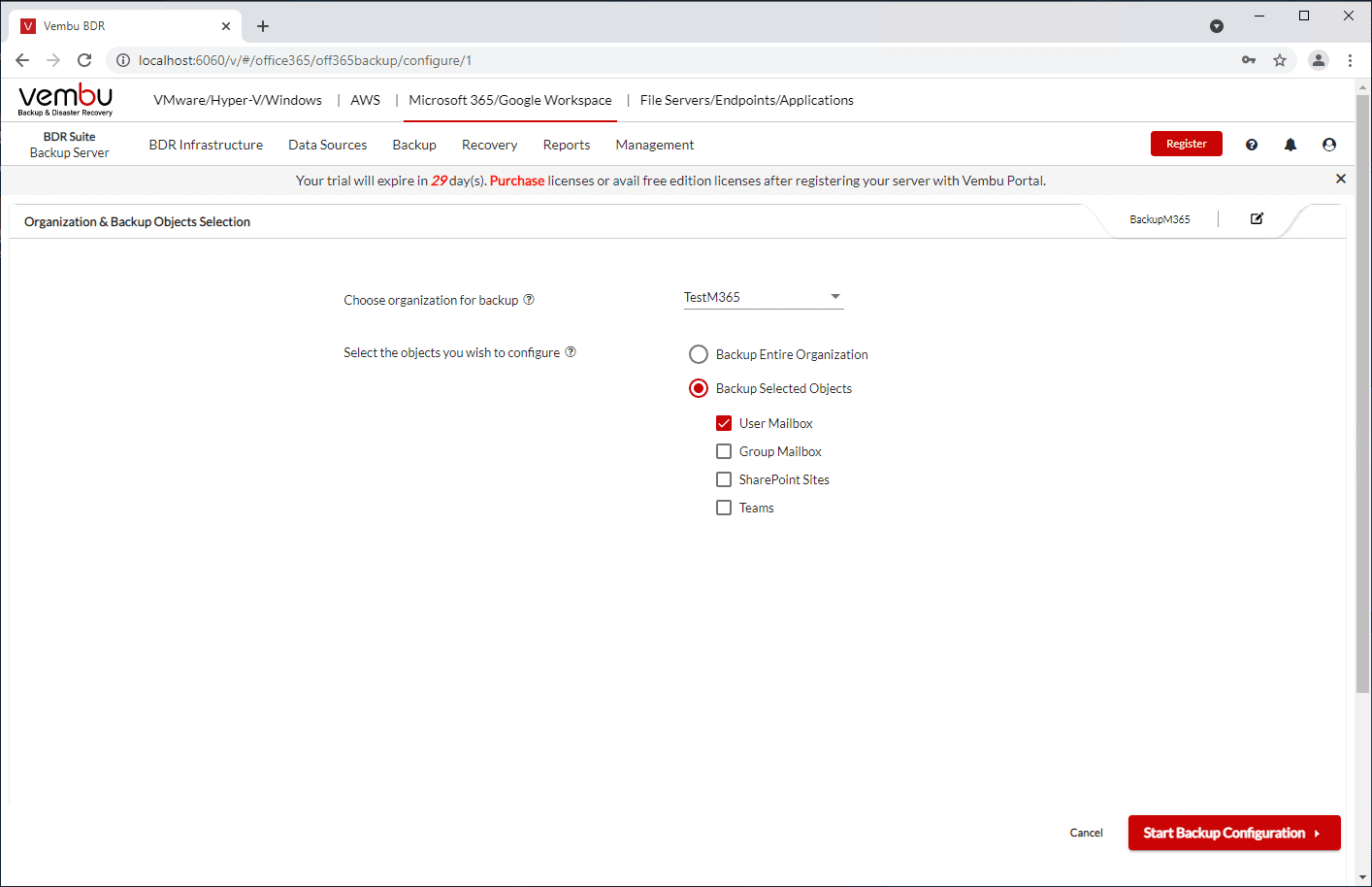This screenshot has width=1372, height=887.
Task: Click the BDR Suite Backup Server label
Action: coord(70,145)
